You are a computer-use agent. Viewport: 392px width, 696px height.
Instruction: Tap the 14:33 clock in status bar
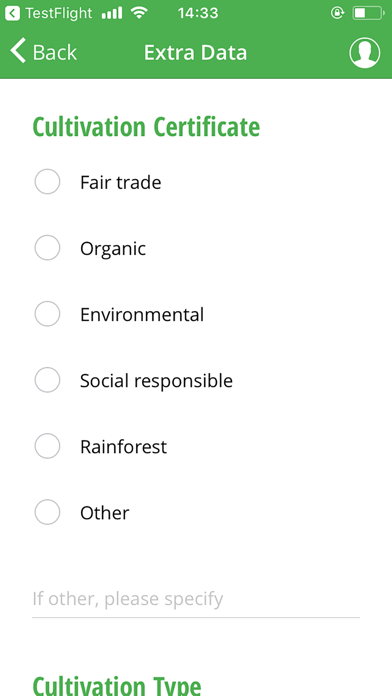point(198,13)
